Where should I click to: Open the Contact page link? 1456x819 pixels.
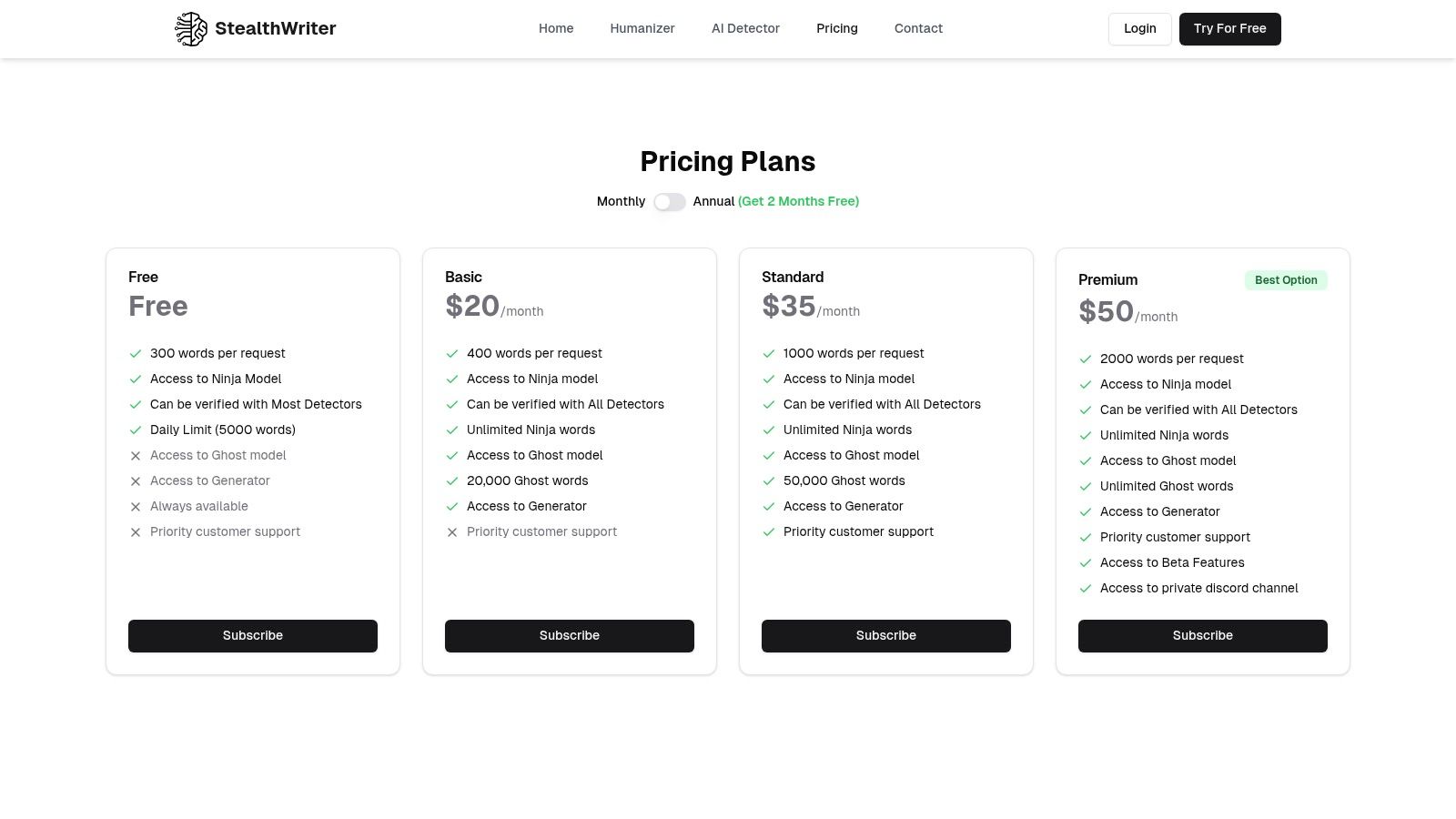(x=918, y=29)
